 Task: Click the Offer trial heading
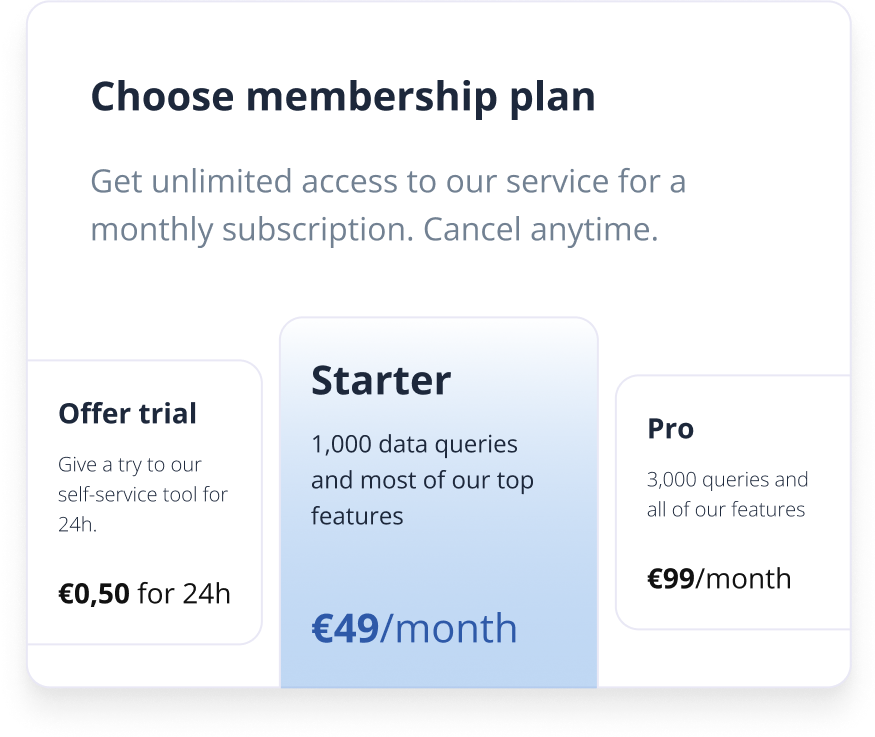pyautogui.click(x=128, y=413)
